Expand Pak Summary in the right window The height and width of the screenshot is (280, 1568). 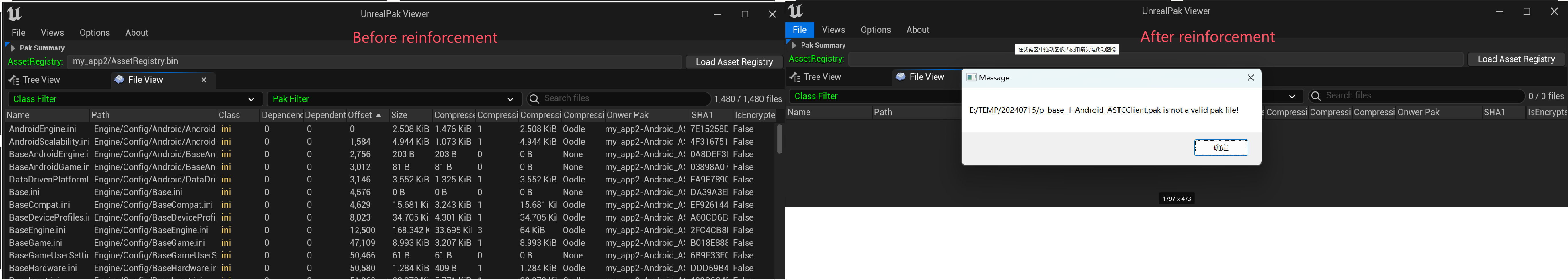pos(793,46)
